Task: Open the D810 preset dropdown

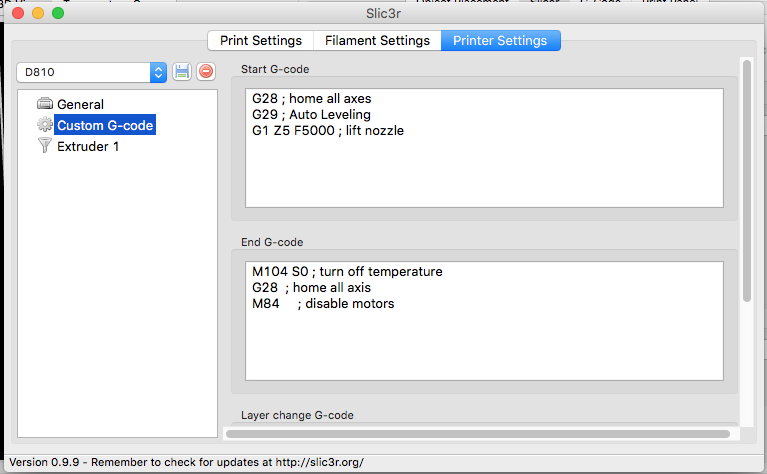Action: pyautogui.click(x=91, y=72)
